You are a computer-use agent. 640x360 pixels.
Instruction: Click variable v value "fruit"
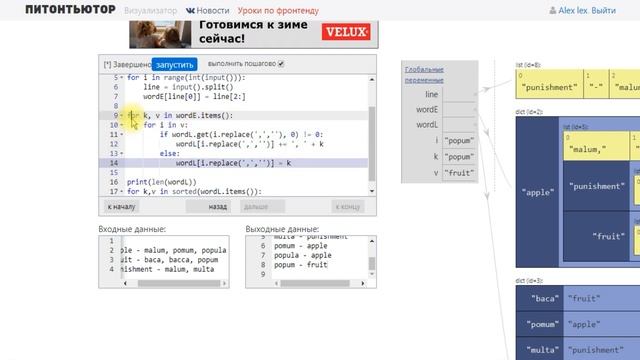coord(459,173)
